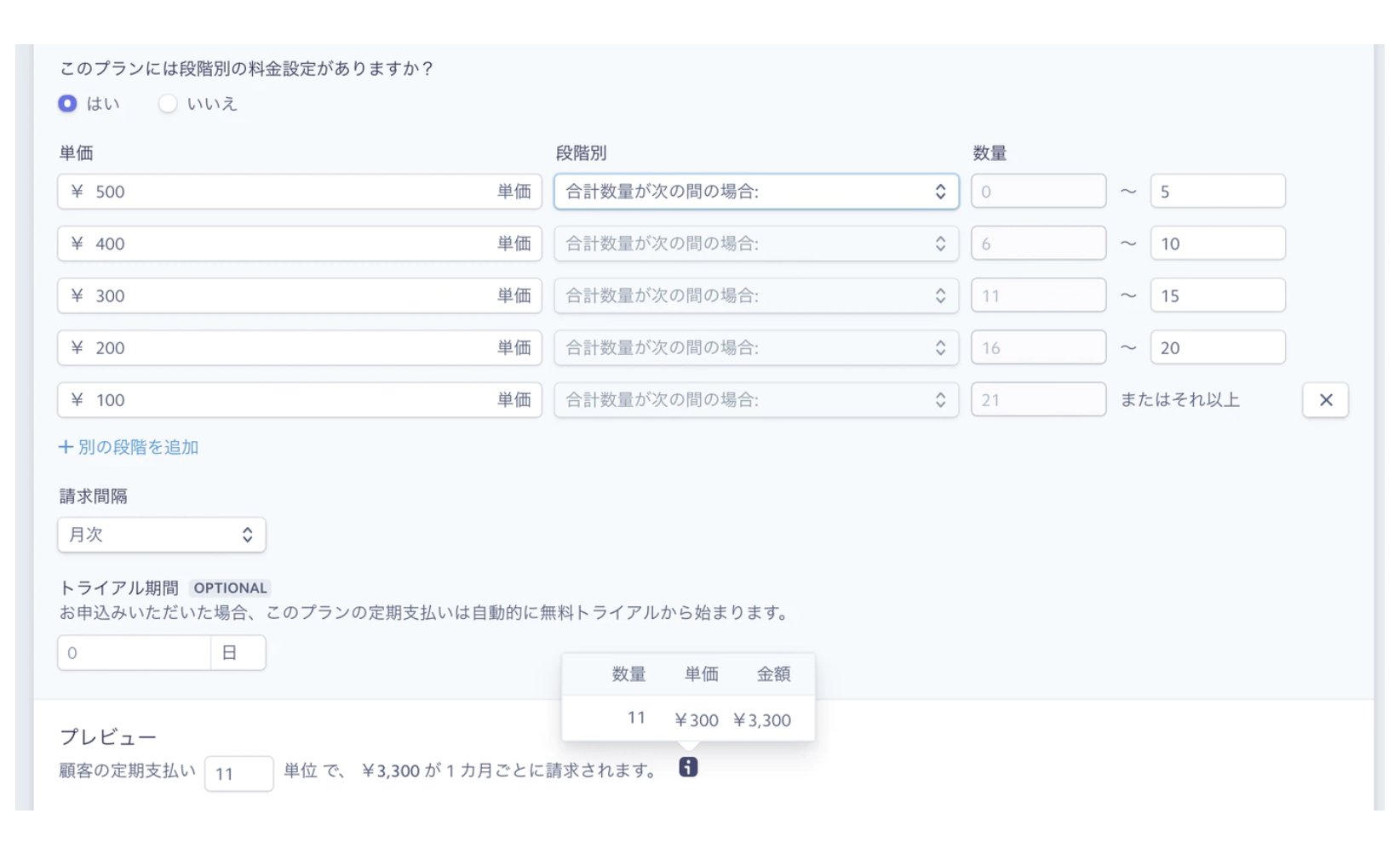The height and width of the screenshot is (848, 1400).
Task: Click the disabled lower quantity field showing 6
Action: click(1039, 244)
